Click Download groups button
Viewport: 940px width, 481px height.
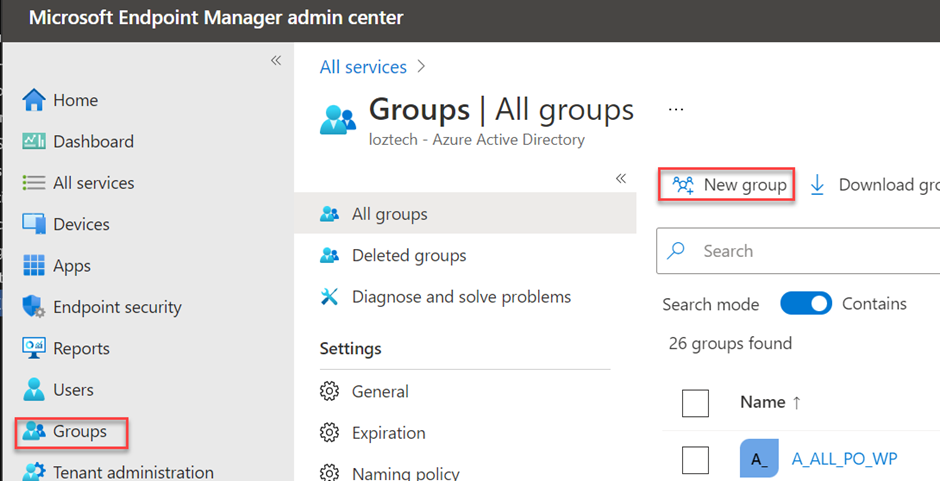(875, 185)
